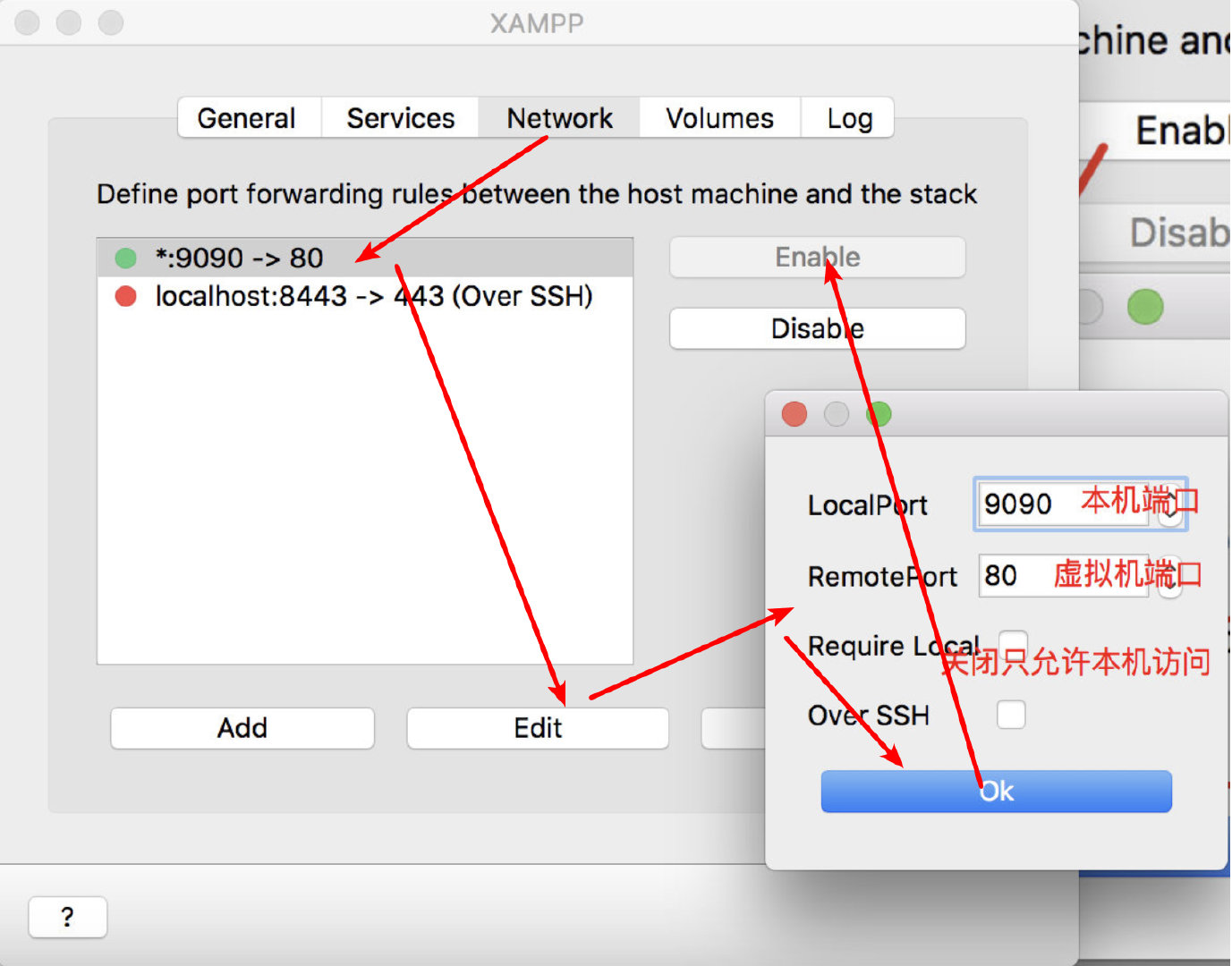This screenshot has height=966, width=1232.
Task: Click the gray minimize dot on port dialog
Action: pos(837,414)
